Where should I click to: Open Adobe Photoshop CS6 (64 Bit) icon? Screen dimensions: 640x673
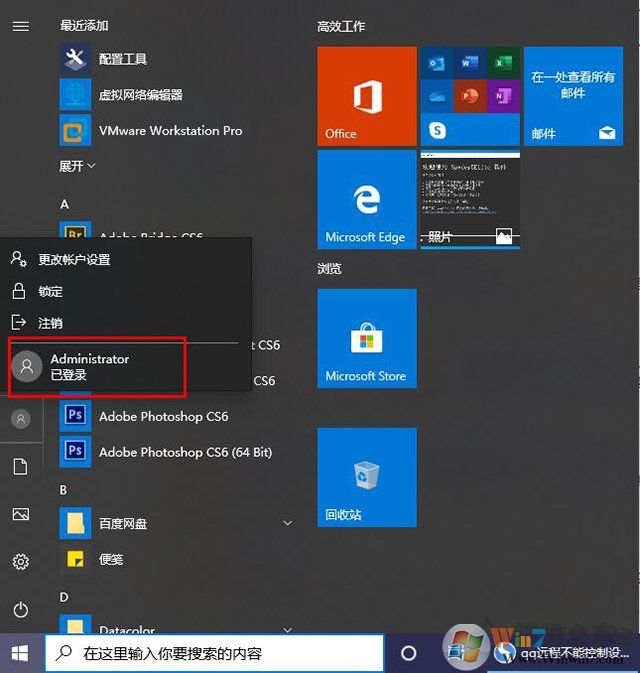coord(75,452)
